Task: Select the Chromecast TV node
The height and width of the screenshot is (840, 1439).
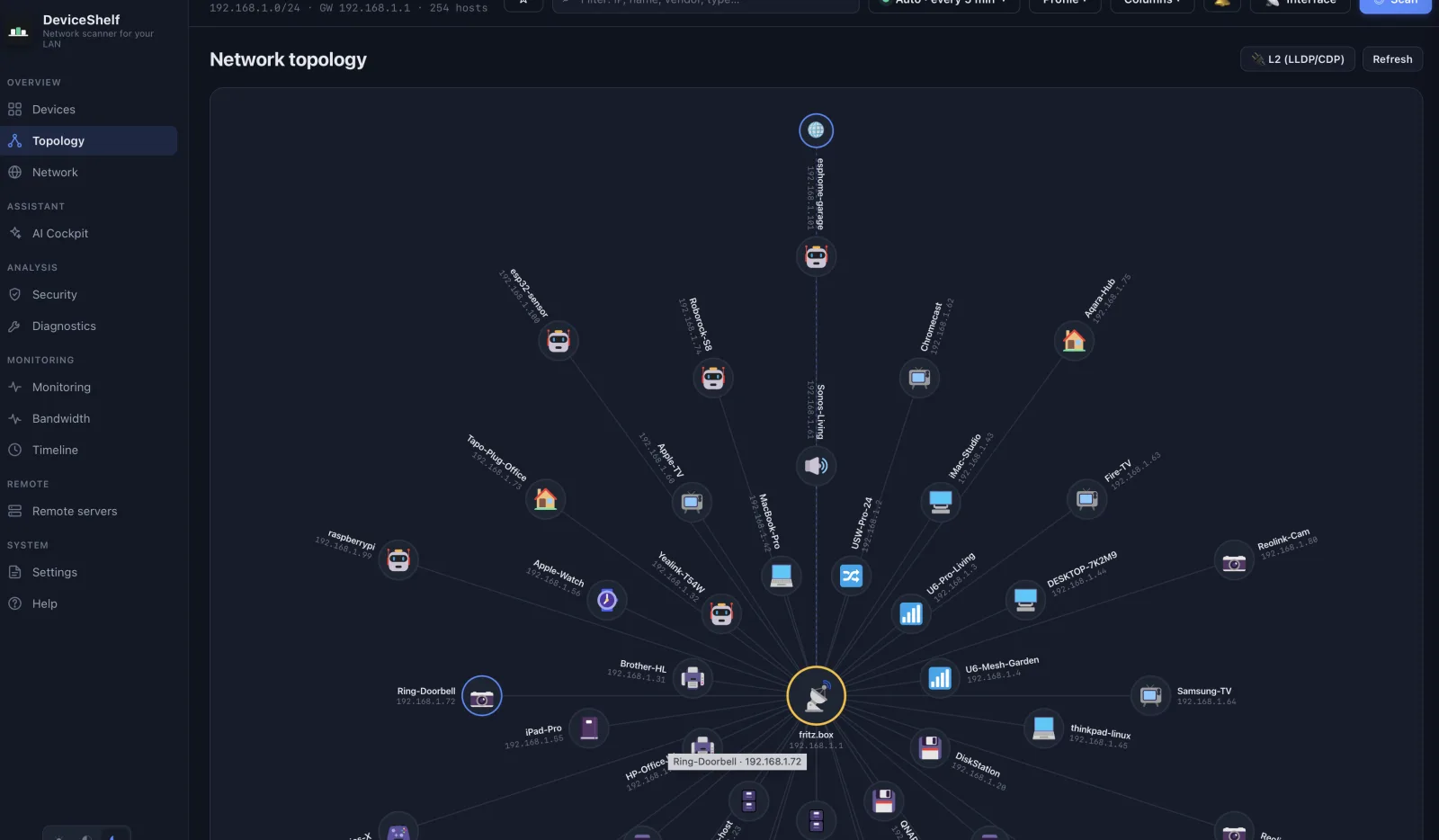Action: (x=919, y=378)
